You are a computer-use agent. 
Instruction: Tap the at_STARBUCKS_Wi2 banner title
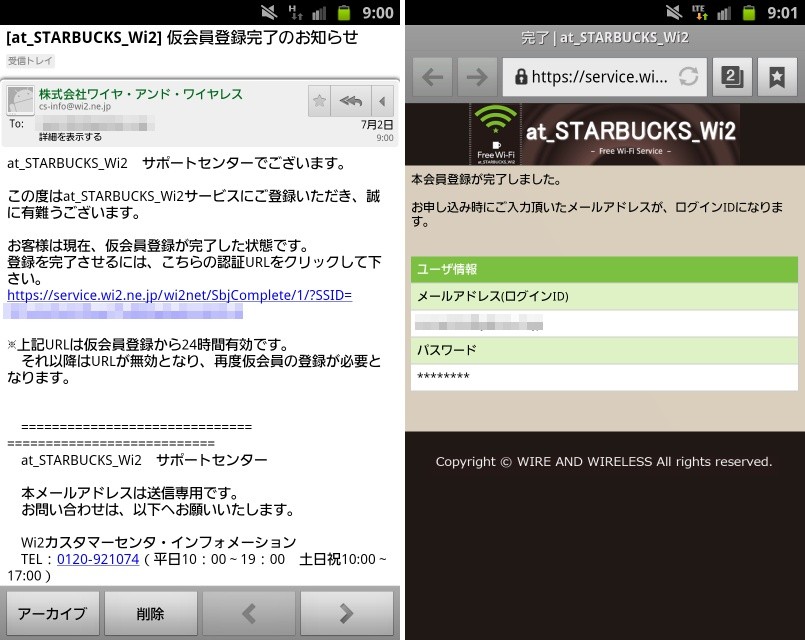tap(630, 130)
